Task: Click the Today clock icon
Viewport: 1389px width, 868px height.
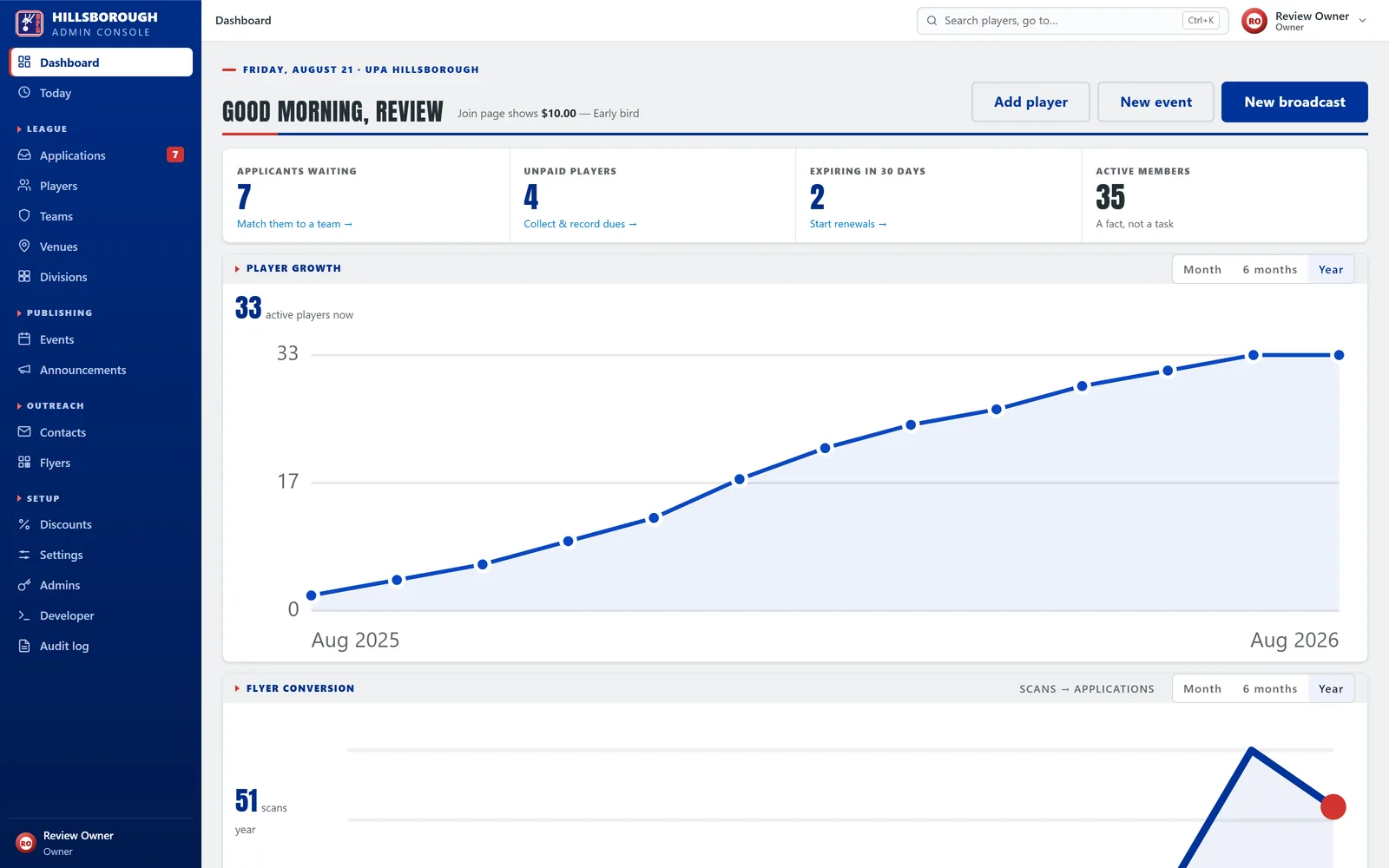Action: coord(24,93)
